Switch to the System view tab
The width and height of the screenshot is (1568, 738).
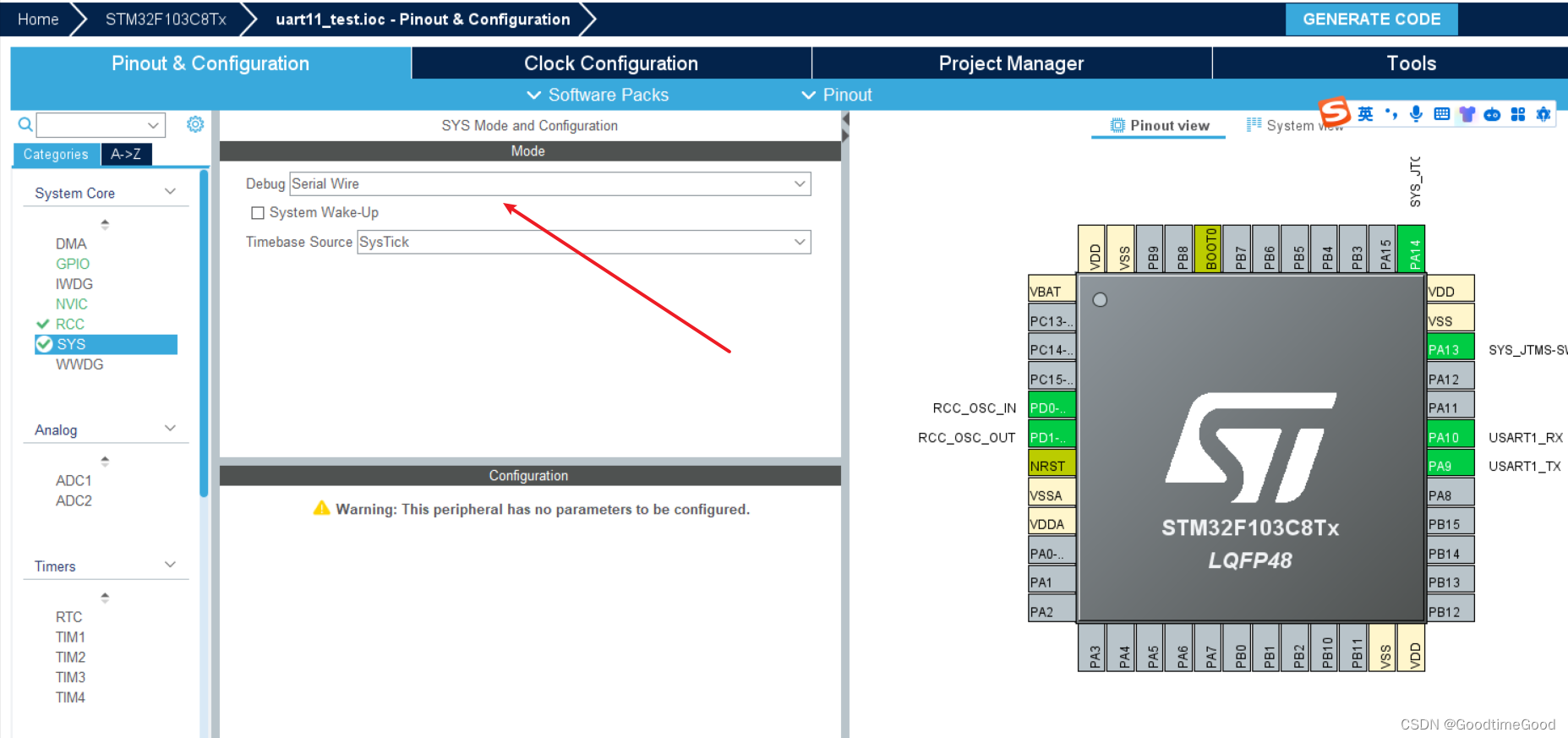tap(1294, 125)
